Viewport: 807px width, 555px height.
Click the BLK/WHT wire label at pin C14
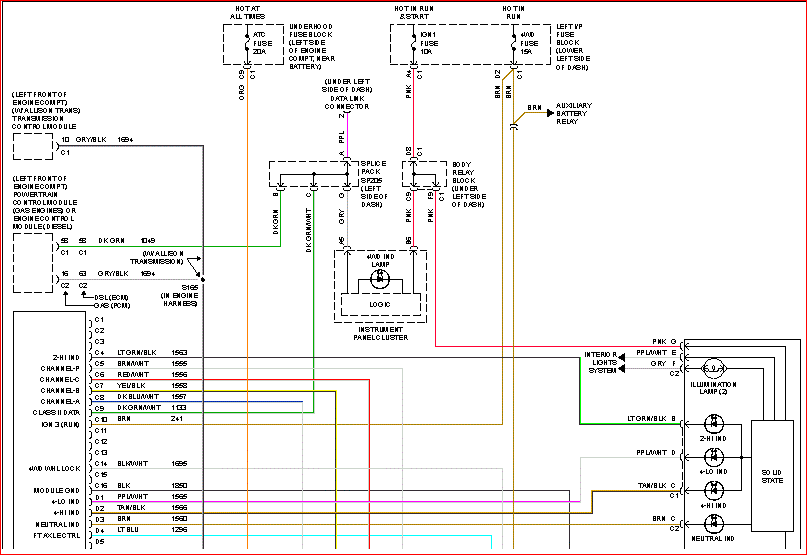pos(132,464)
